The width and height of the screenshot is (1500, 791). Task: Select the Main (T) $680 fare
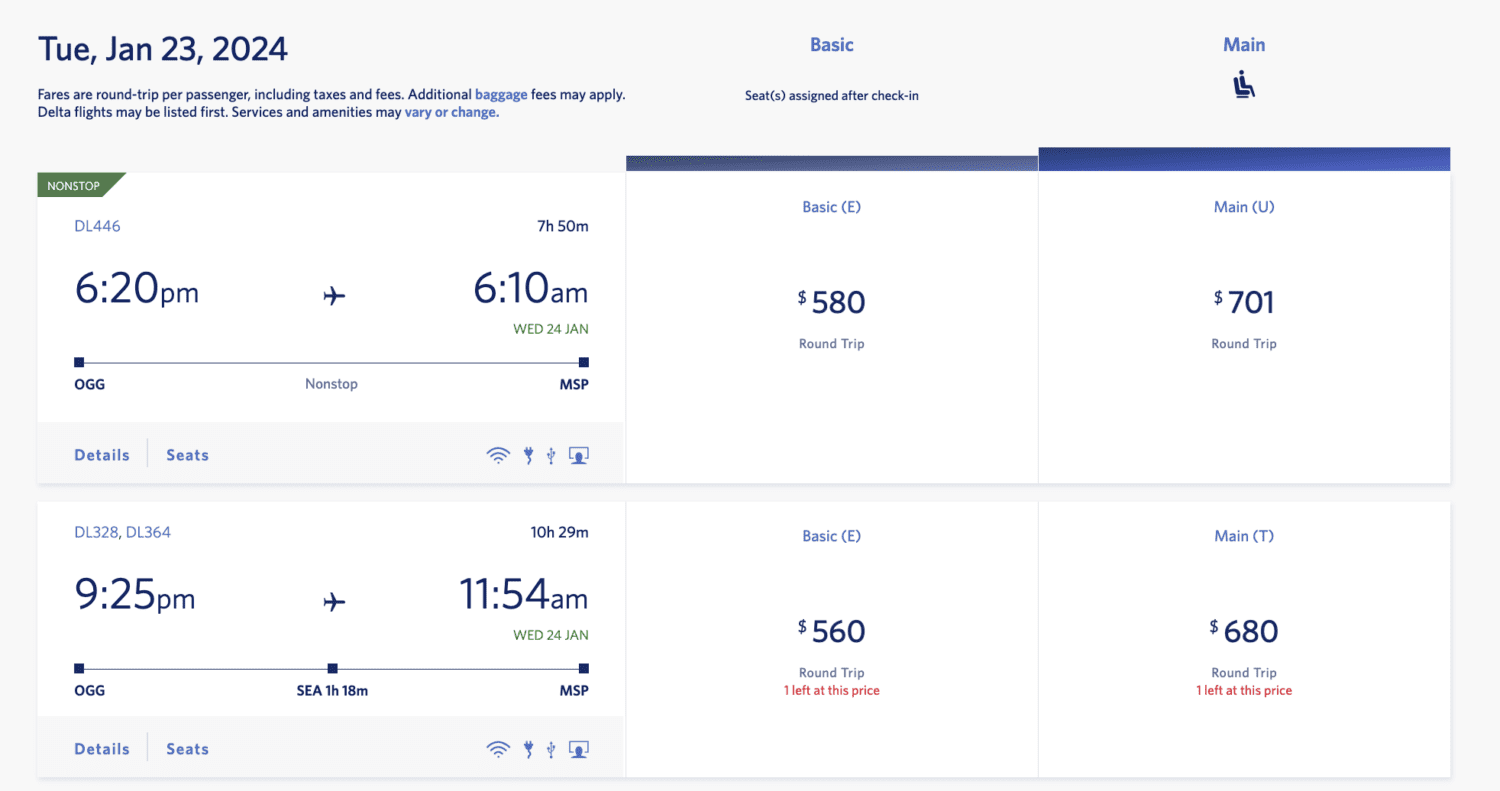point(1243,630)
